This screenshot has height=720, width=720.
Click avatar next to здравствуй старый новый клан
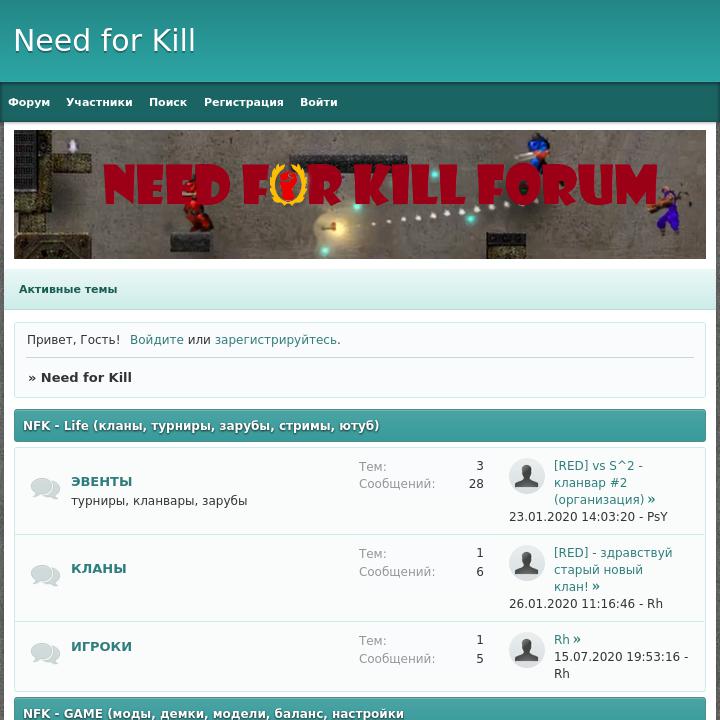point(527,563)
